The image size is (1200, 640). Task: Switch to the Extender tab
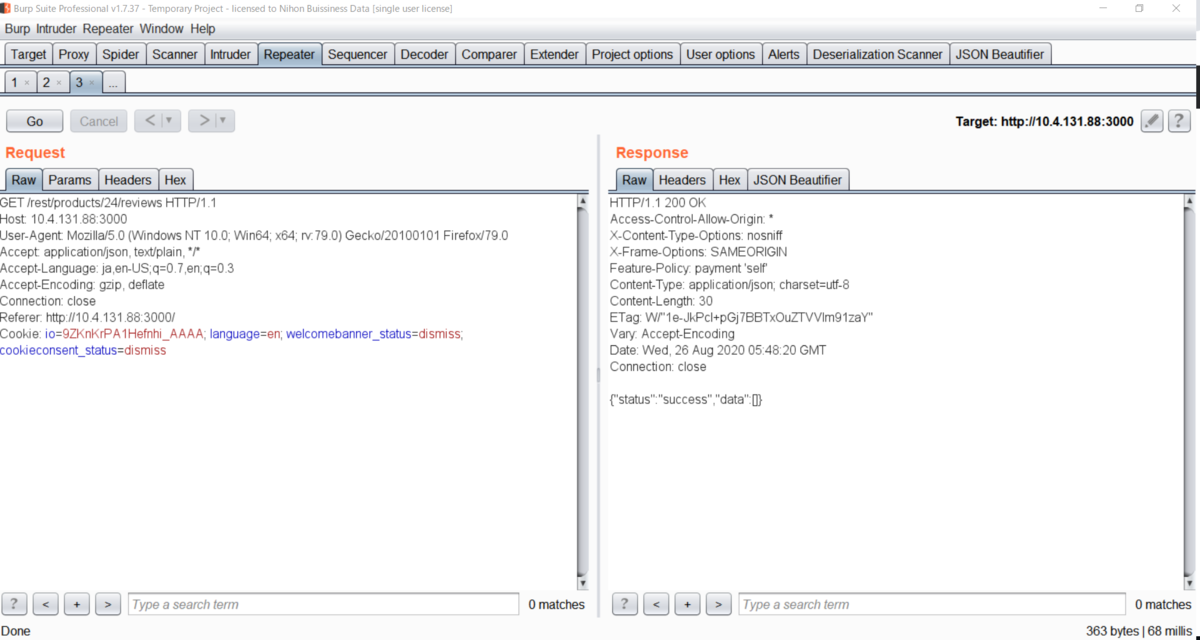pyautogui.click(x=554, y=54)
